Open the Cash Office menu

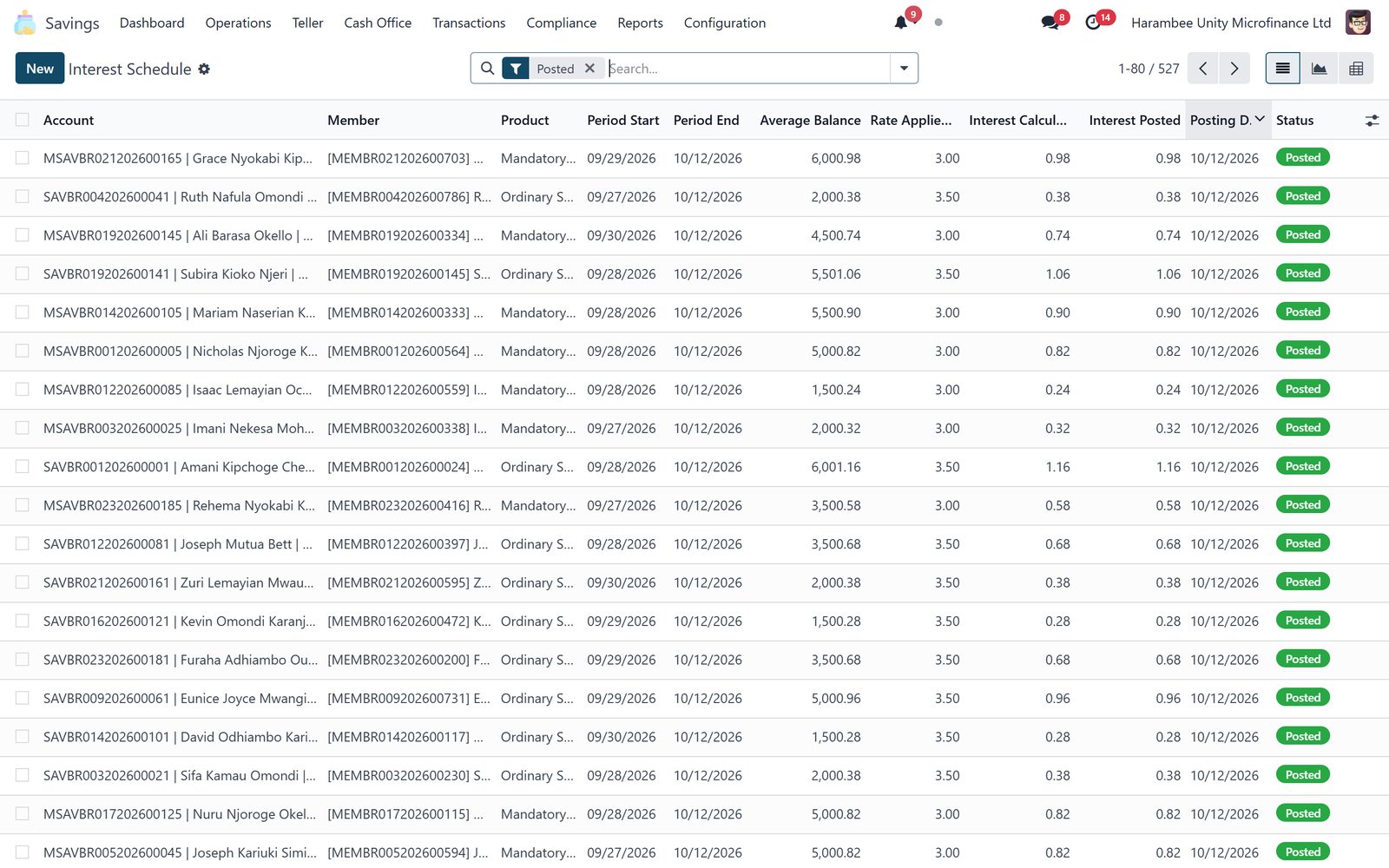point(378,23)
